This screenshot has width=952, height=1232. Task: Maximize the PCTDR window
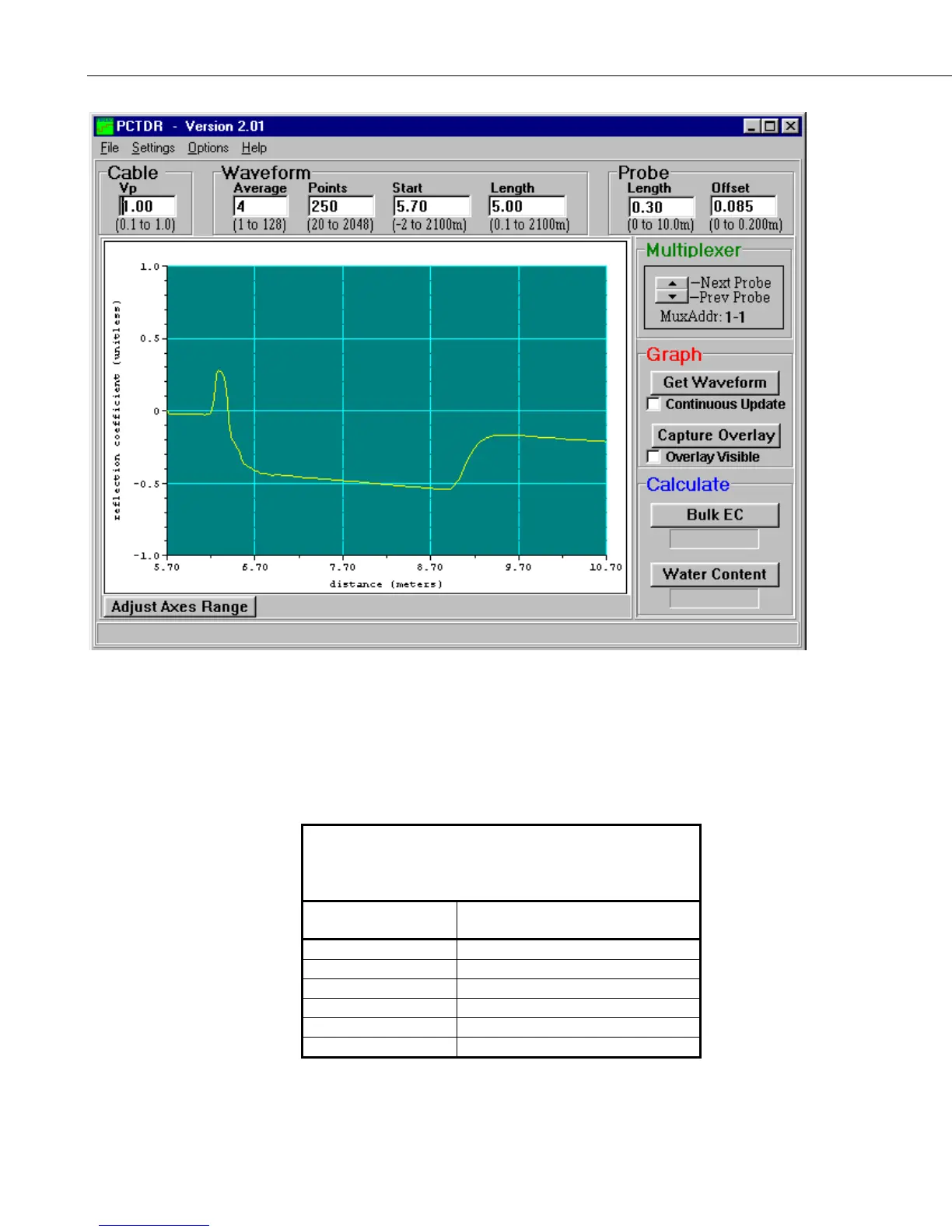point(770,126)
